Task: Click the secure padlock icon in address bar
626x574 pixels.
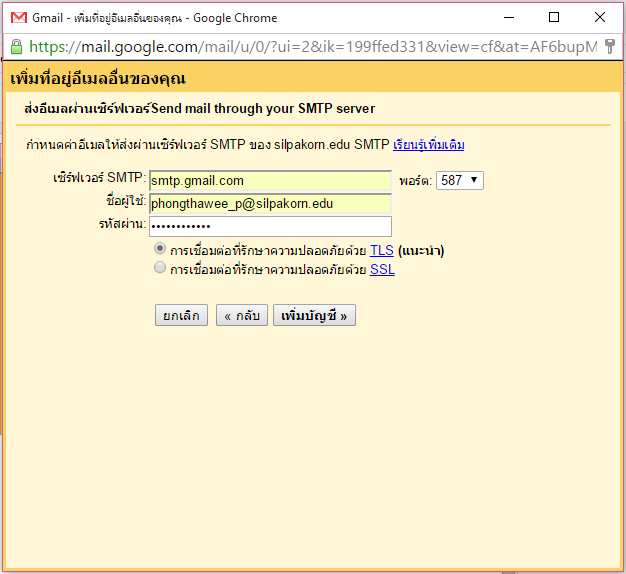Action: click(x=16, y=47)
